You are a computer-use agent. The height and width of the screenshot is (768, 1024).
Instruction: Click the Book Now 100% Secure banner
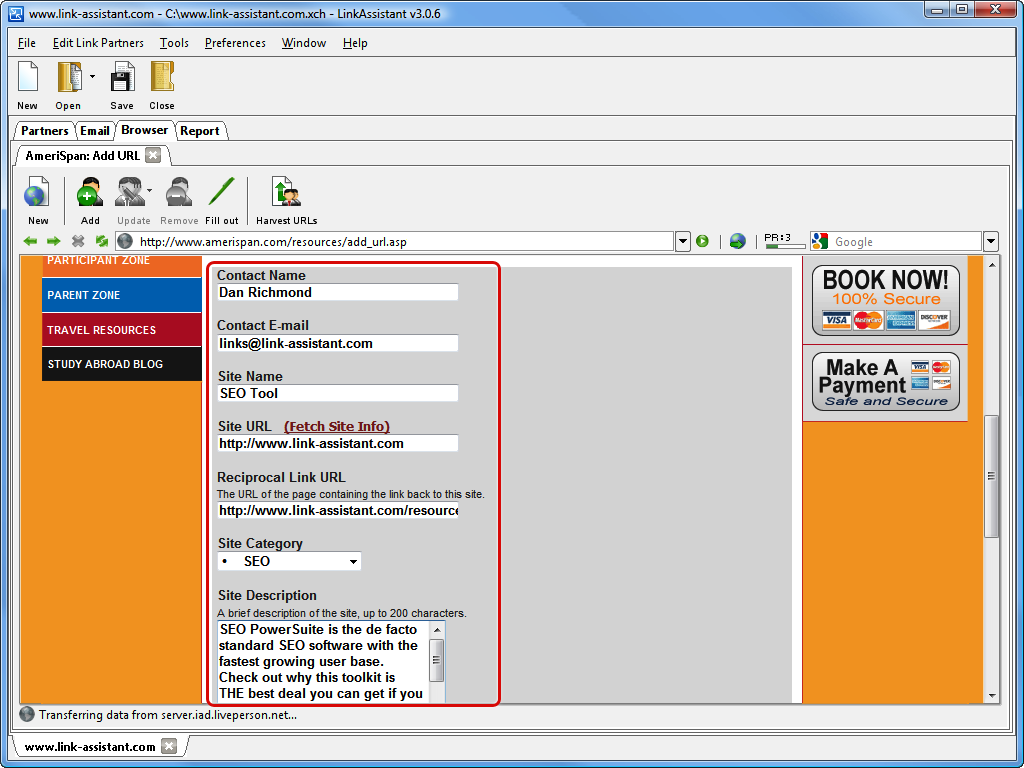coord(886,300)
